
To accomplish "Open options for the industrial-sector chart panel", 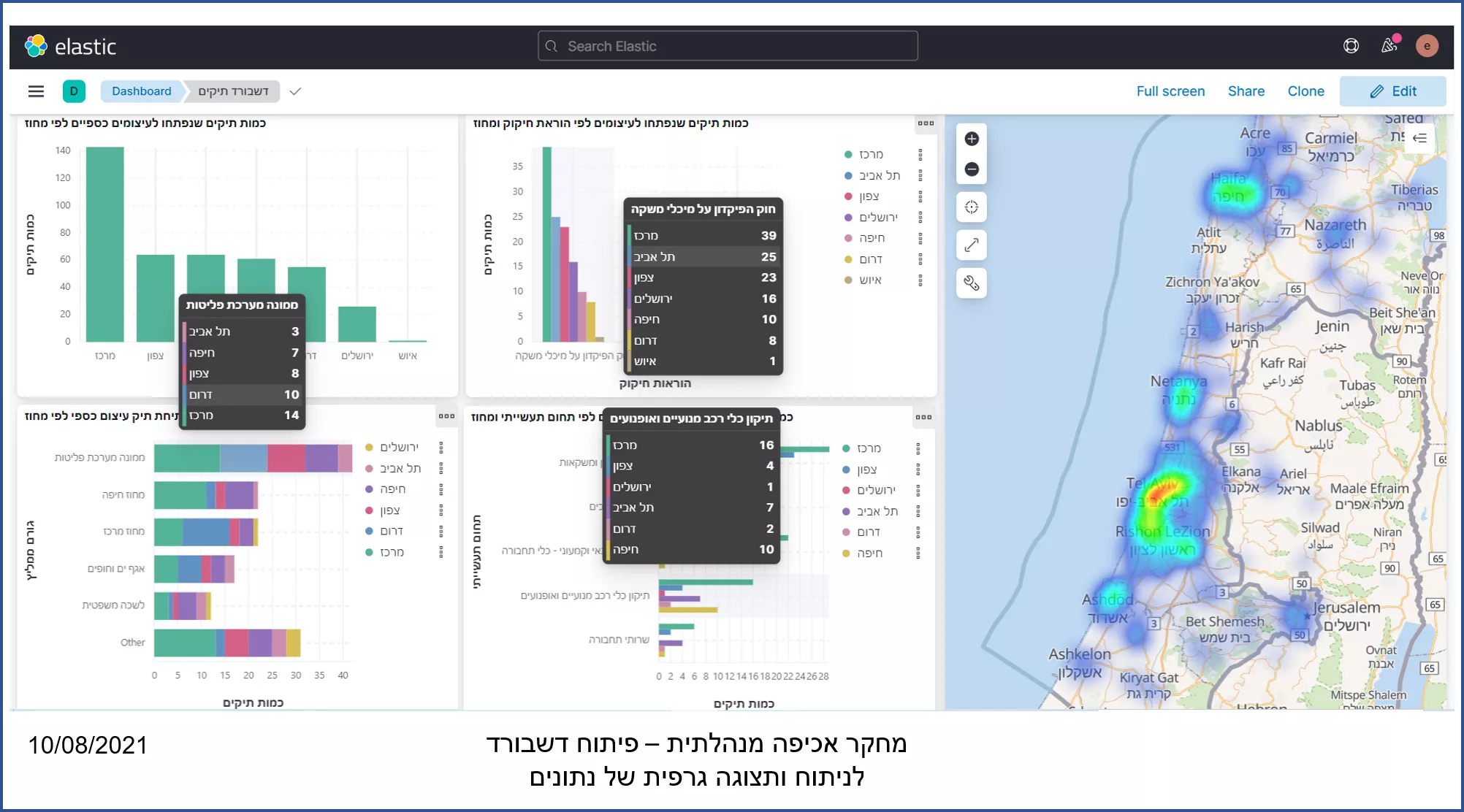I will click(x=923, y=418).
